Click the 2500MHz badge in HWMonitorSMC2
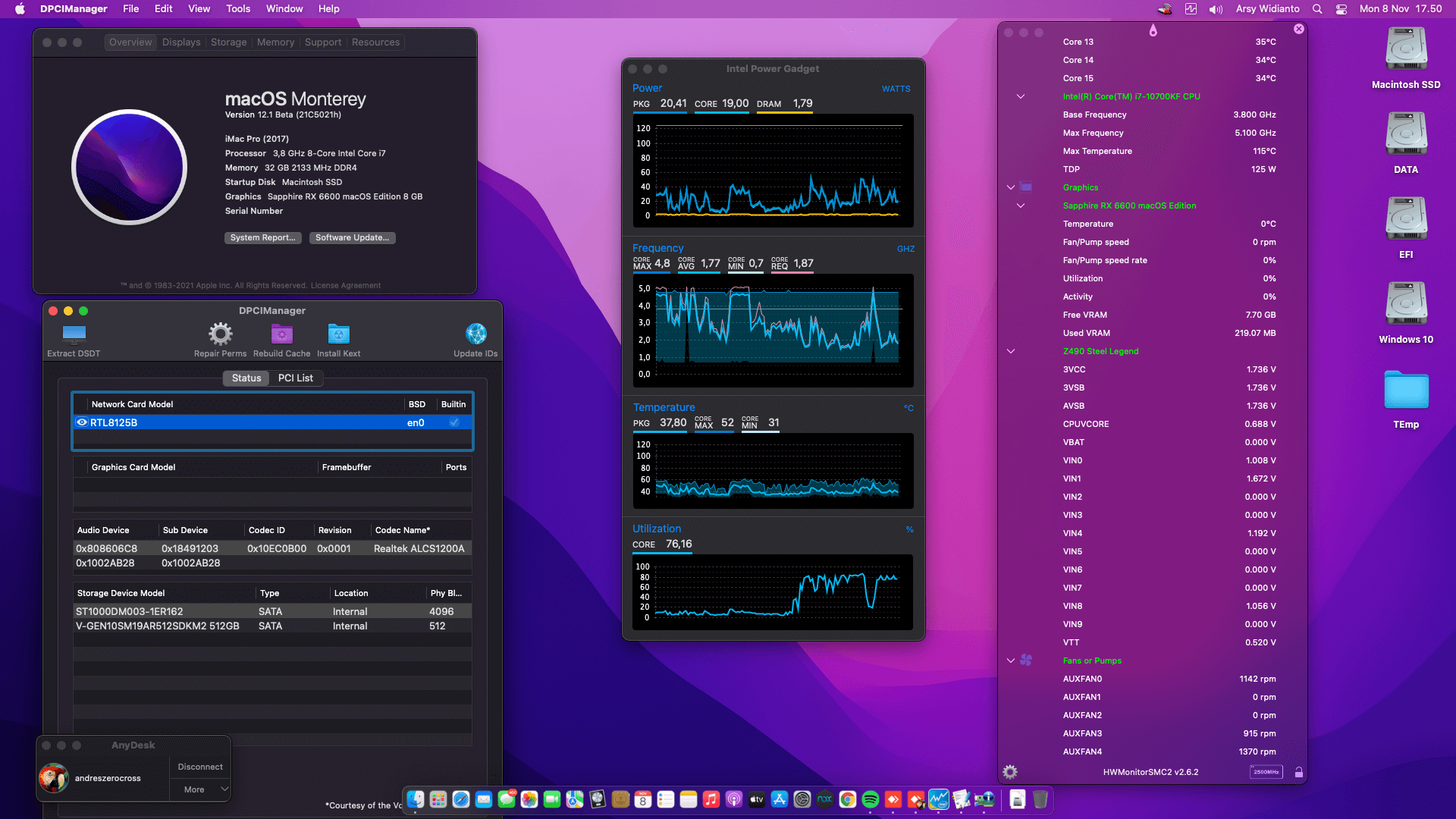Viewport: 1456px width, 819px height. pos(1266,772)
